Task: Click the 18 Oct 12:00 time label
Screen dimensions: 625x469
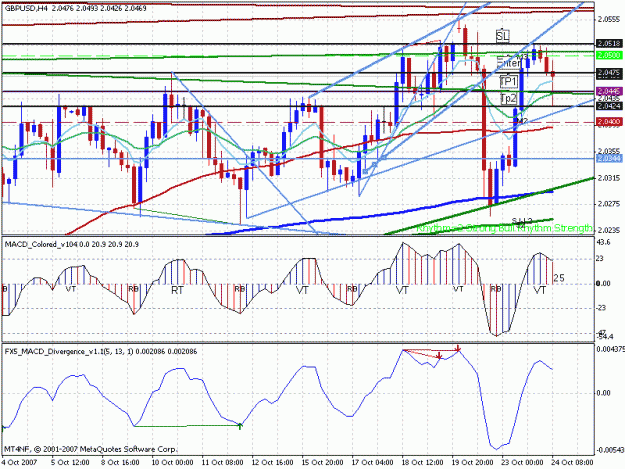Action: click(422, 463)
